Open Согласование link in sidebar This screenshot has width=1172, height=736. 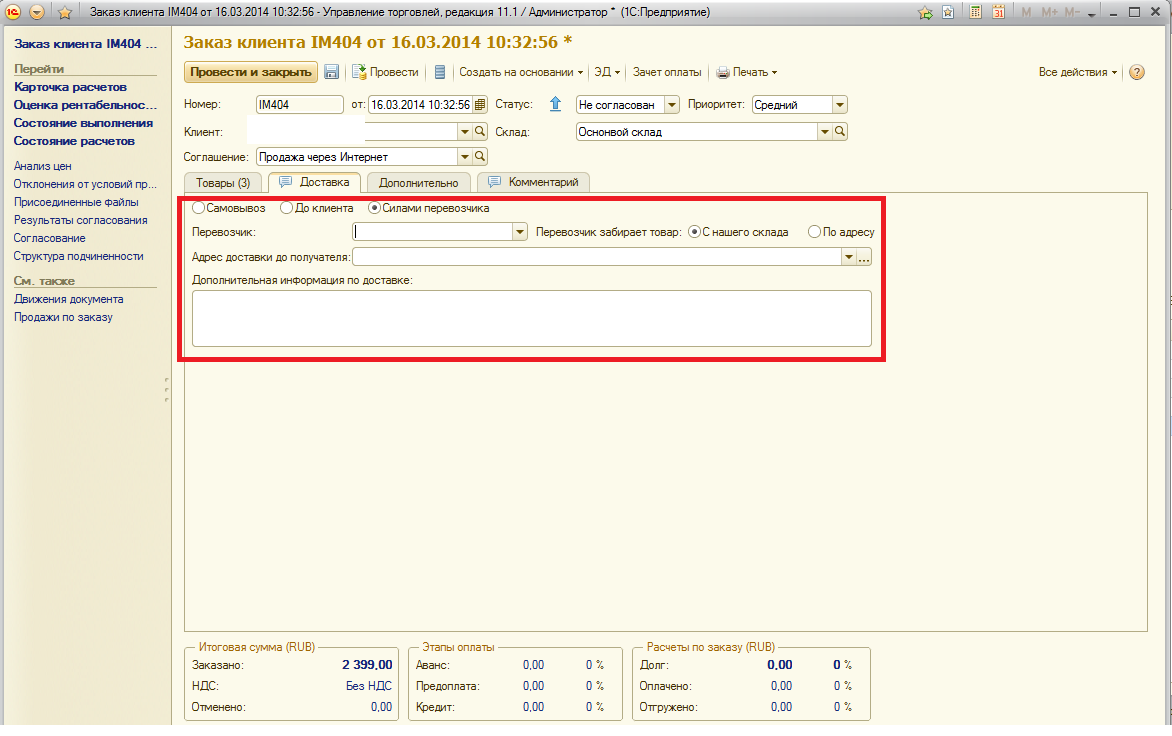[x=49, y=238]
